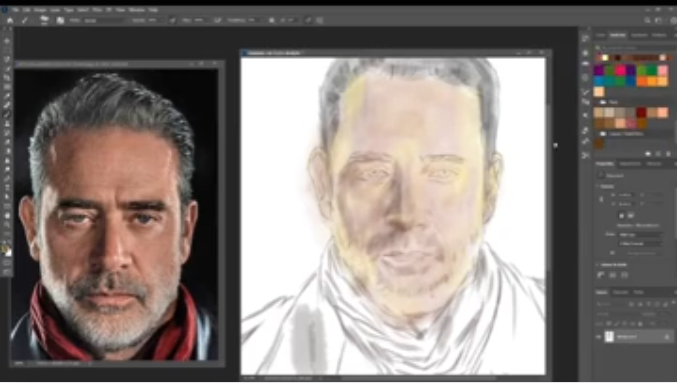This screenshot has height=383, width=677.
Task: Set canvas orientation to landscape
Action: (x=631, y=215)
